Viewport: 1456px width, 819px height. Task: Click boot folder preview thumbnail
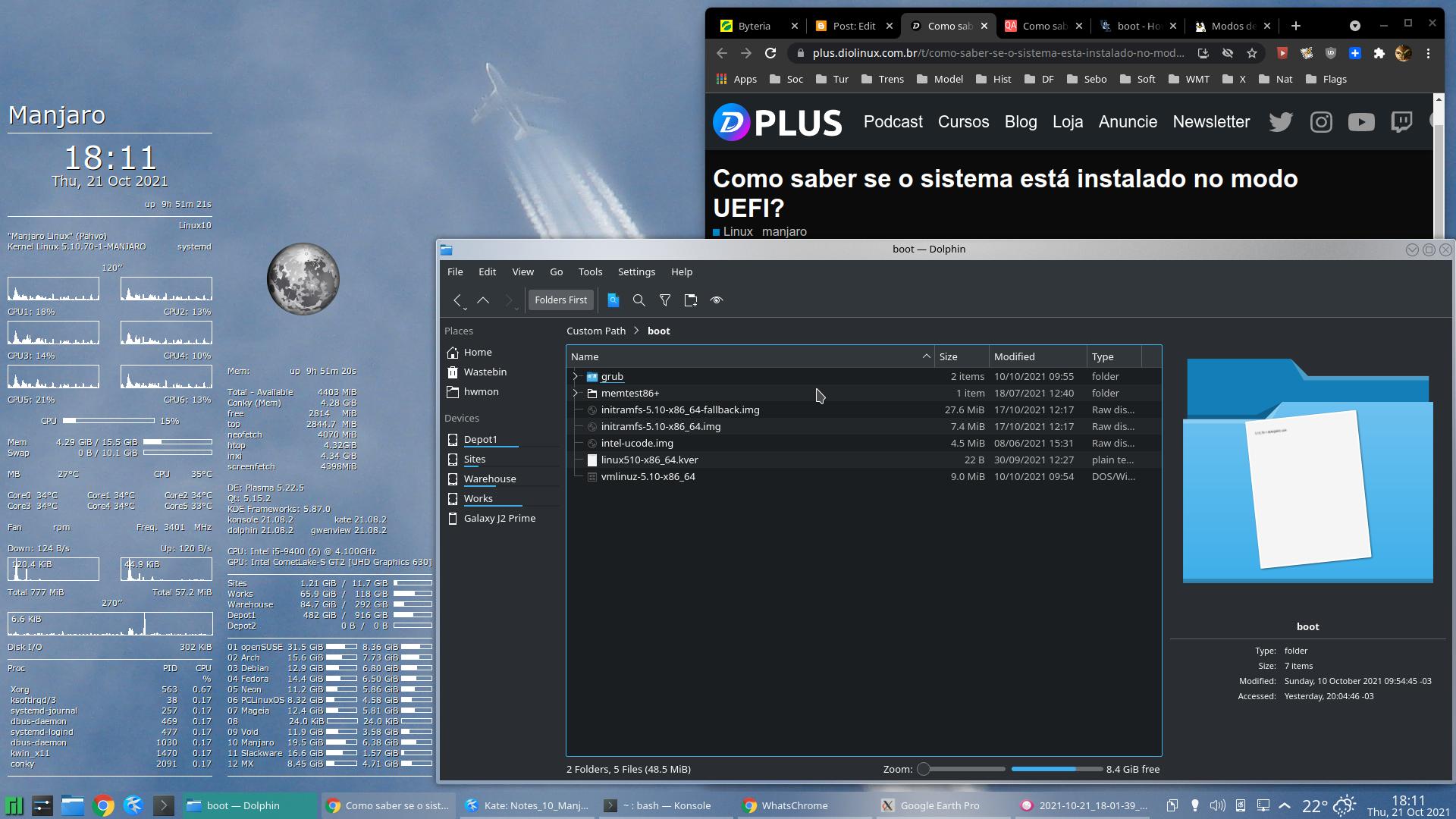click(x=1307, y=470)
